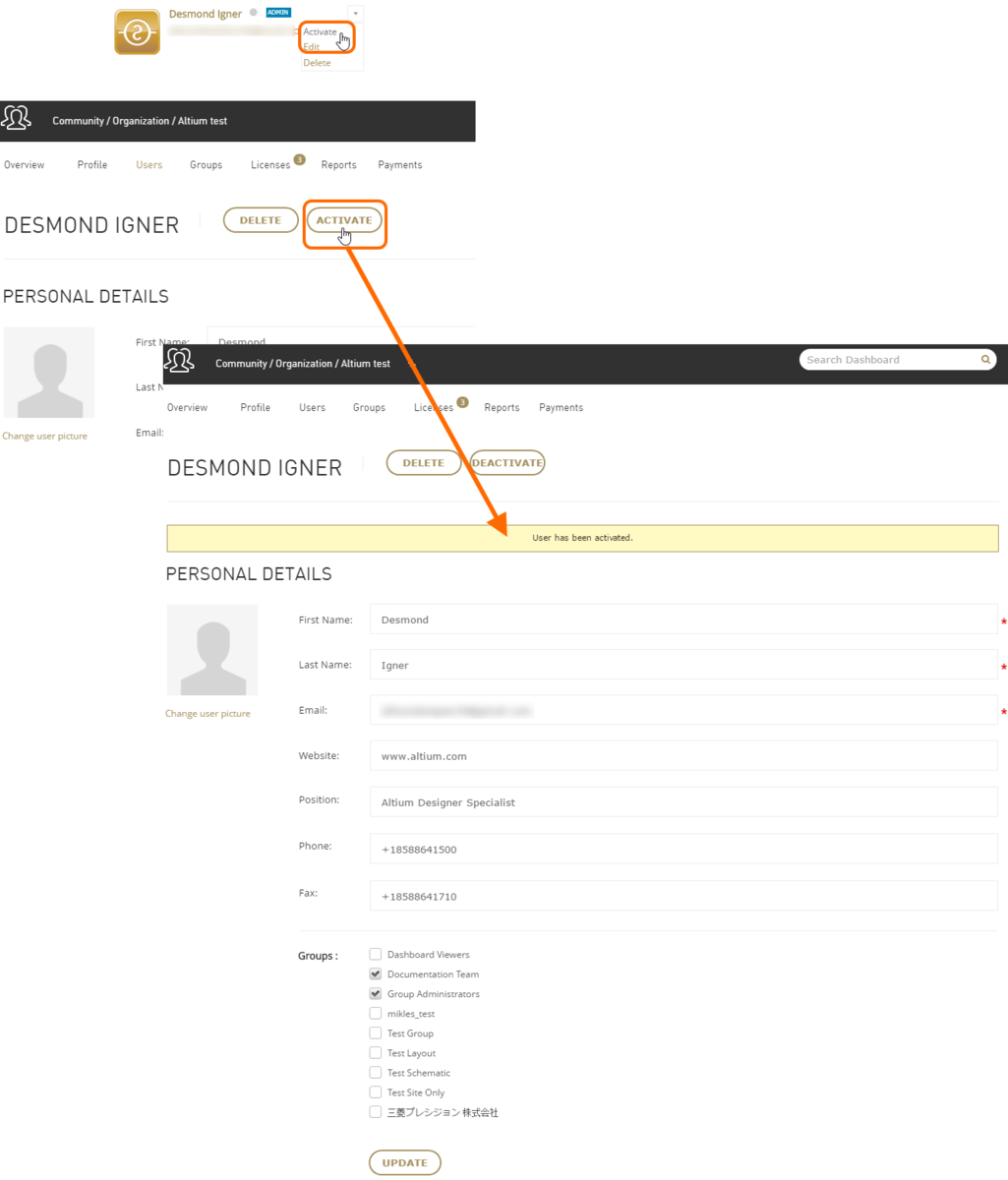Switch to the Reports tab
The image size is (1008, 1180).
coord(502,407)
